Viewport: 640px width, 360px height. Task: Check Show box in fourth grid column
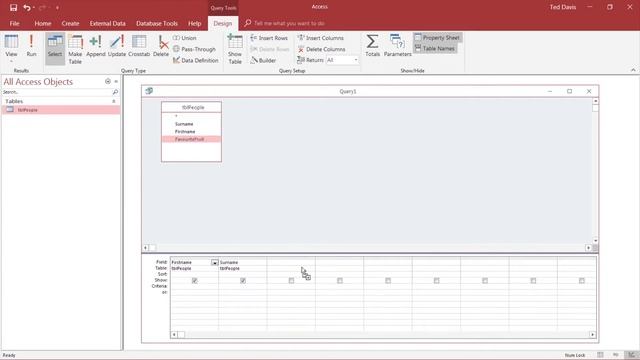[340, 281]
